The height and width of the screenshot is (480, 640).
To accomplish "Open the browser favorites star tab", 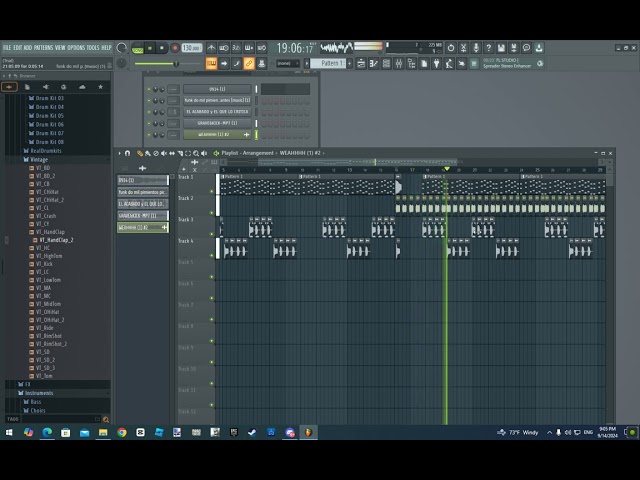I will pyautogui.click(x=100, y=87).
